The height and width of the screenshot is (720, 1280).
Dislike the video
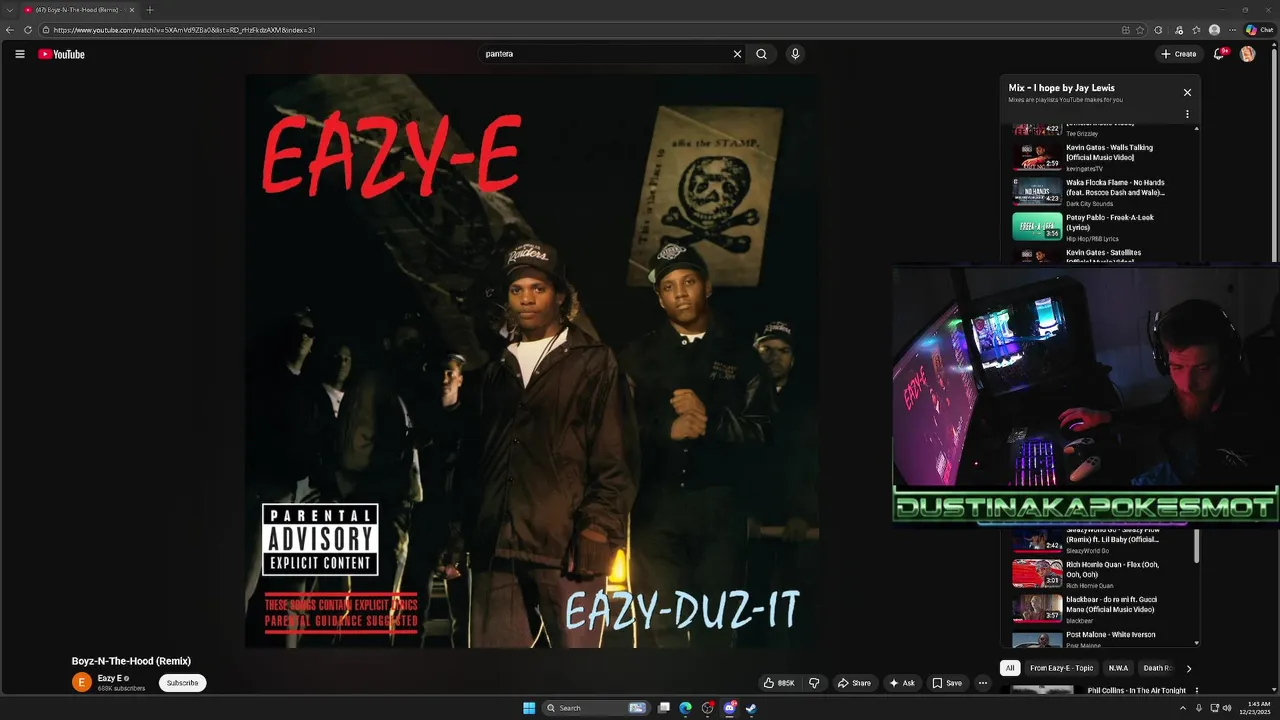[814, 683]
